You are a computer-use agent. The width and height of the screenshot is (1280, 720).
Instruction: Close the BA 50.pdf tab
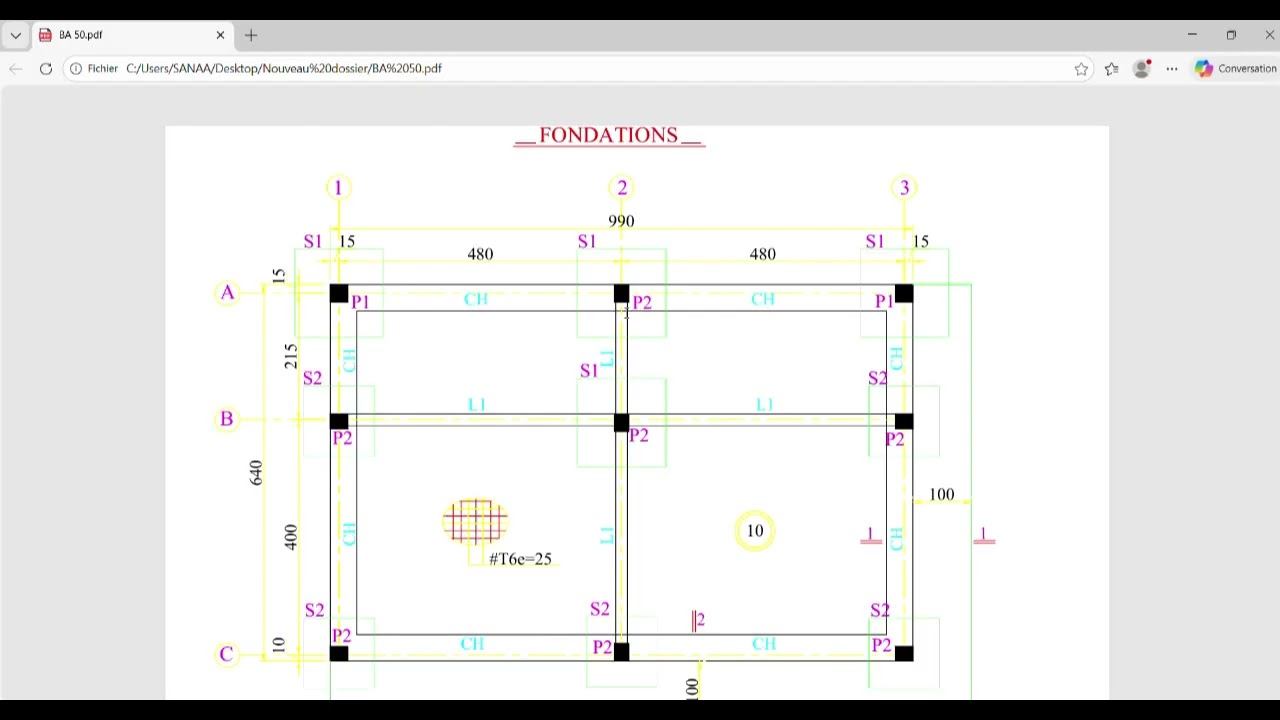pos(220,35)
